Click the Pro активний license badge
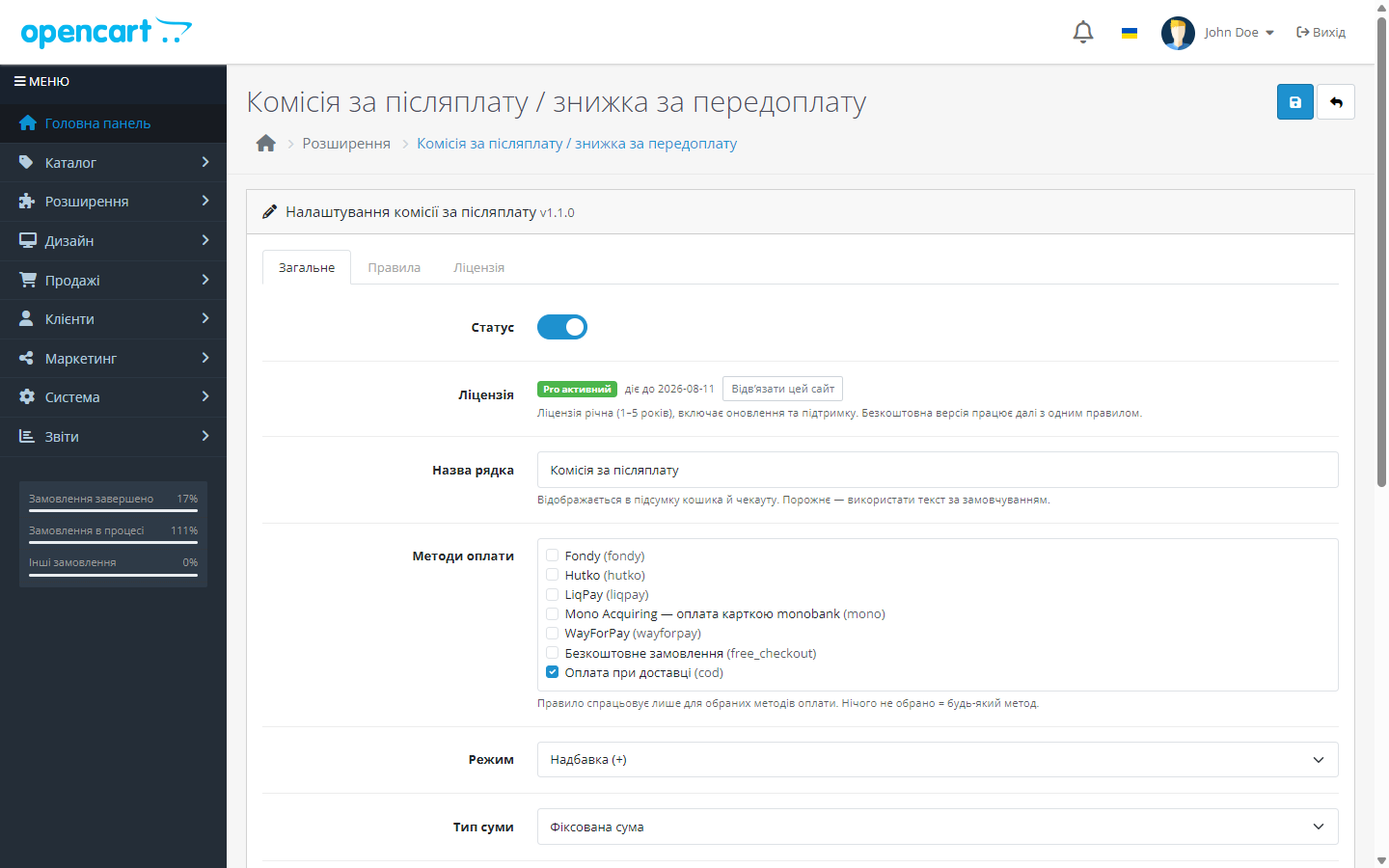The image size is (1389, 868). 577,389
